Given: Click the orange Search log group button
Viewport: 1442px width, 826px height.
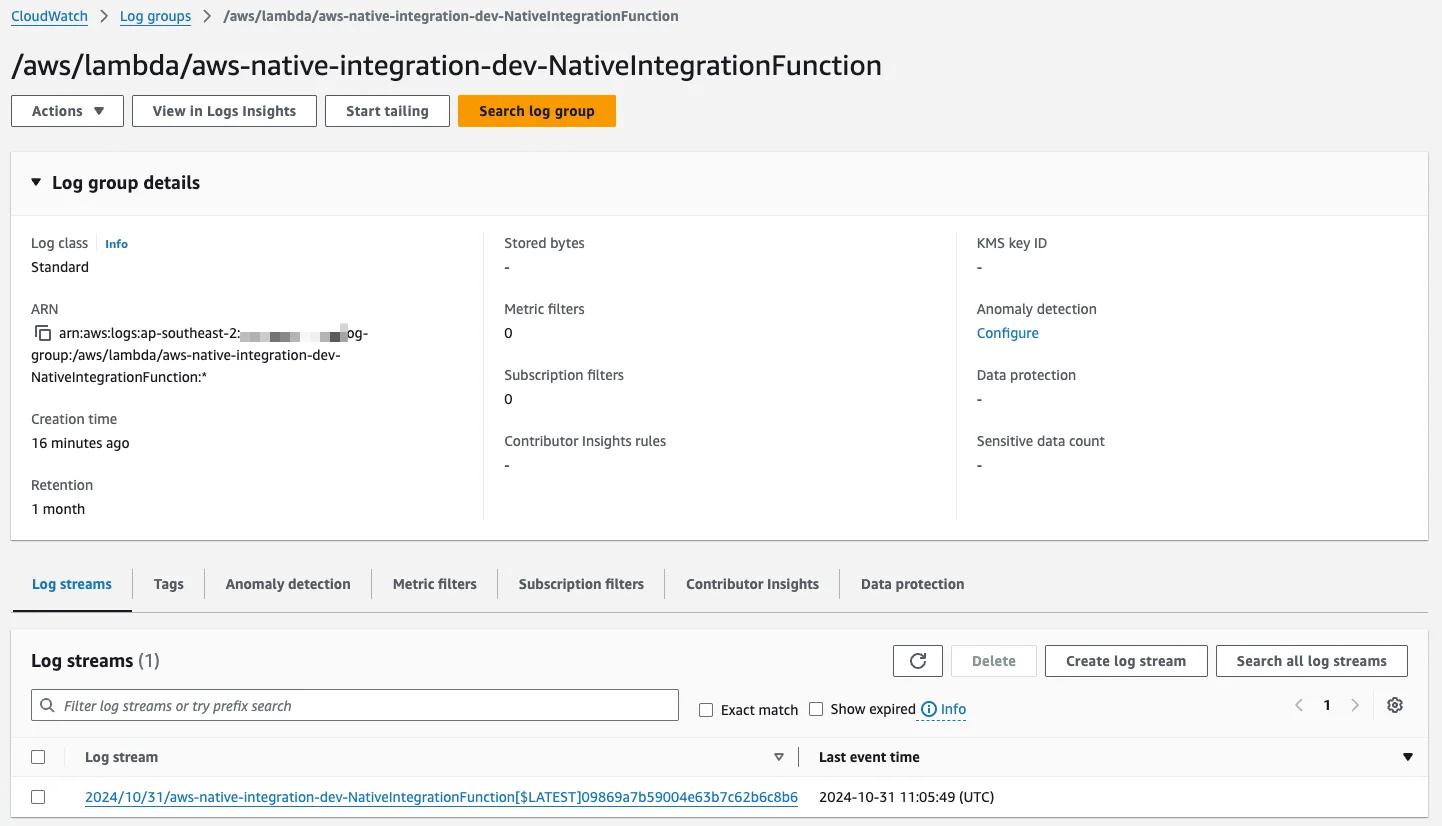Looking at the screenshot, I should point(537,111).
